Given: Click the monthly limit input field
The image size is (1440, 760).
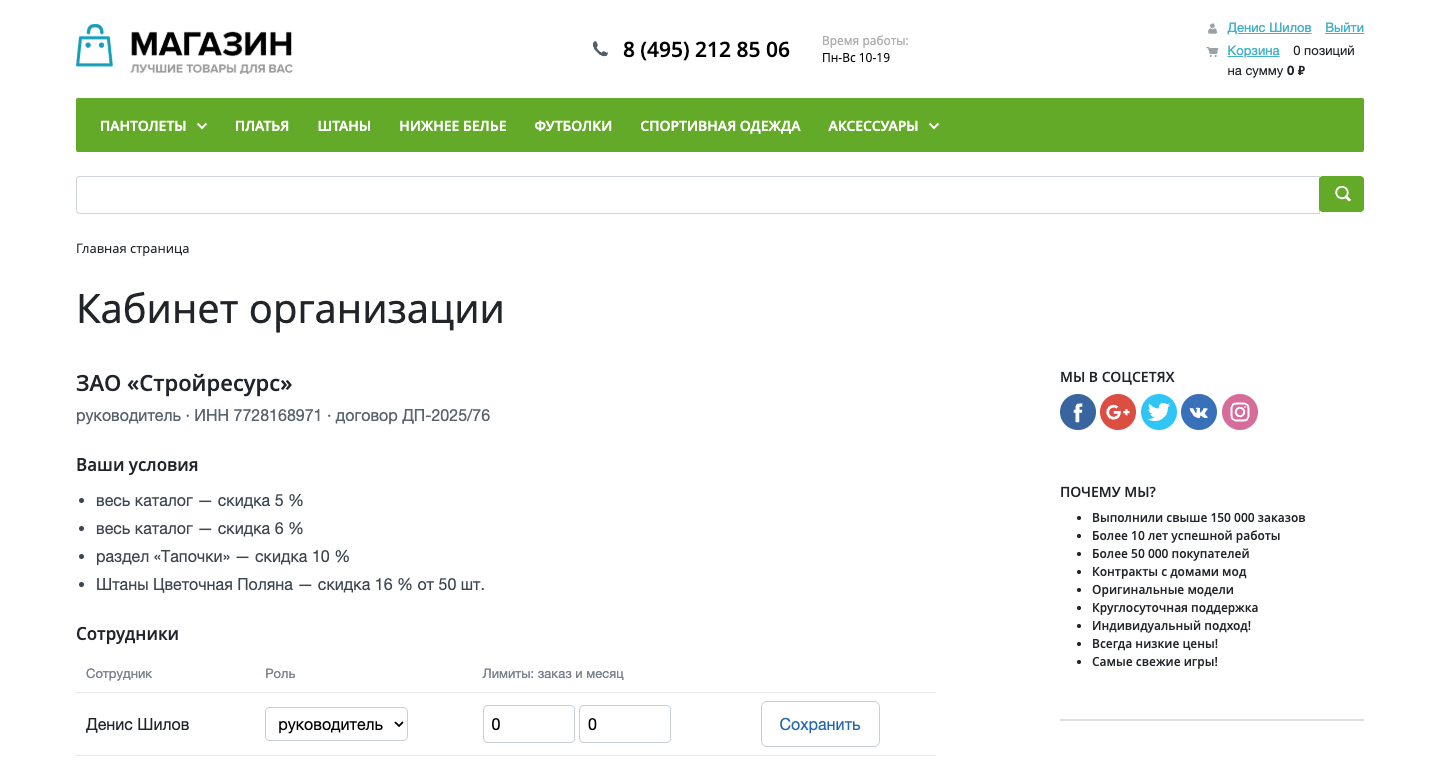Looking at the screenshot, I should coord(625,724).
